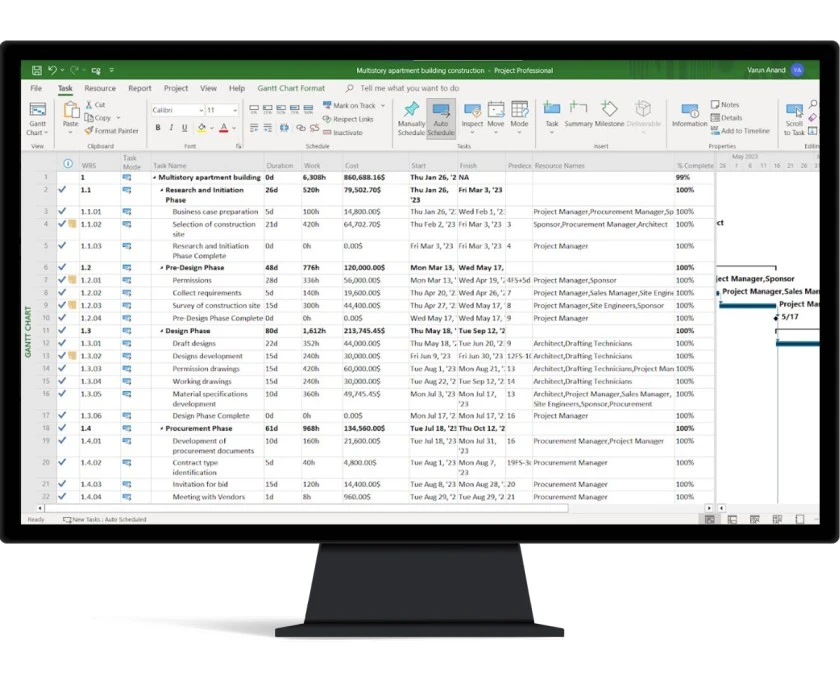840x675 pixels.
Task: Open the font color swatch menu
Action: point(224,128)
